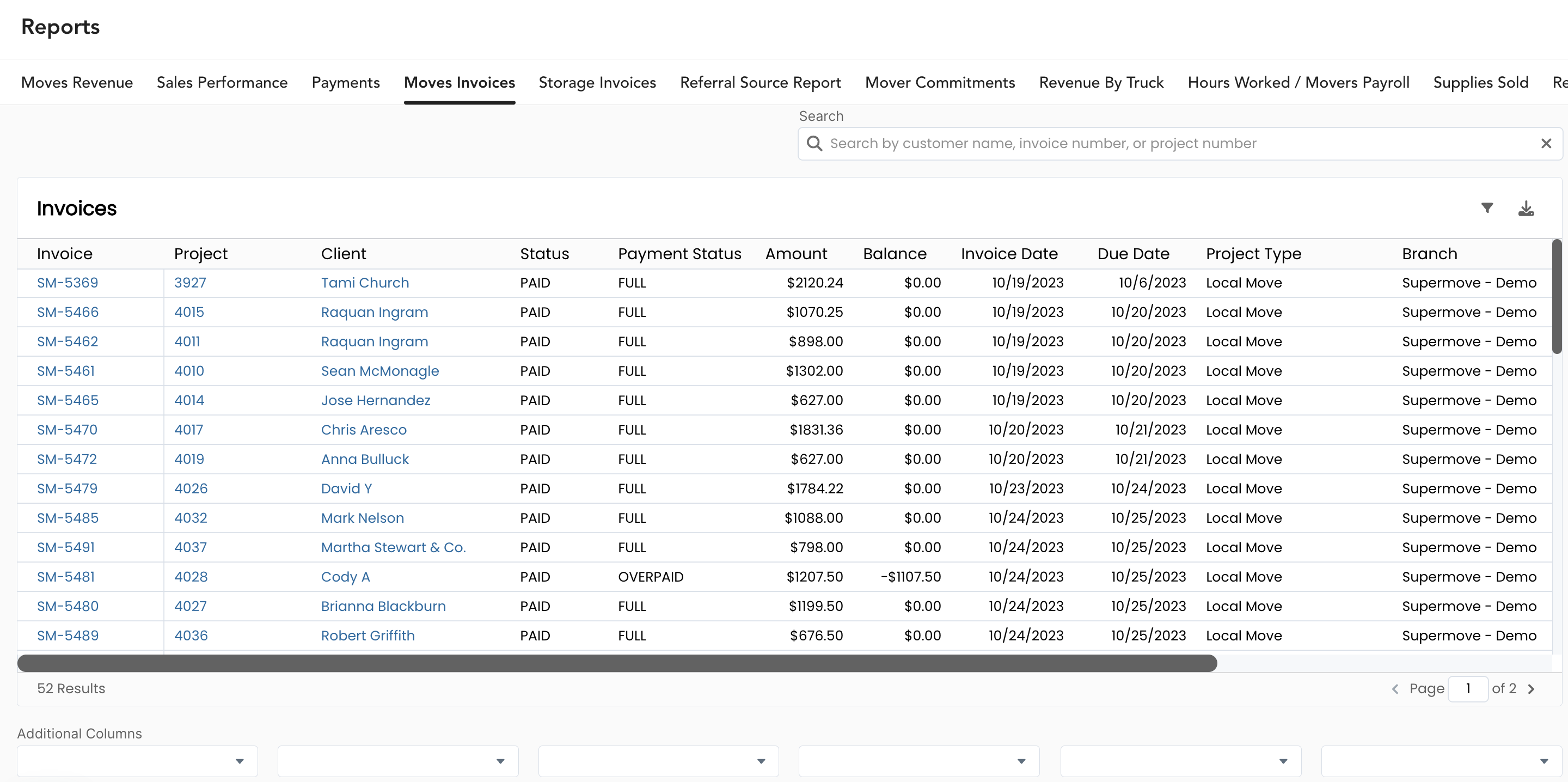
Task: View client David Y
Action: coord(346,488)
